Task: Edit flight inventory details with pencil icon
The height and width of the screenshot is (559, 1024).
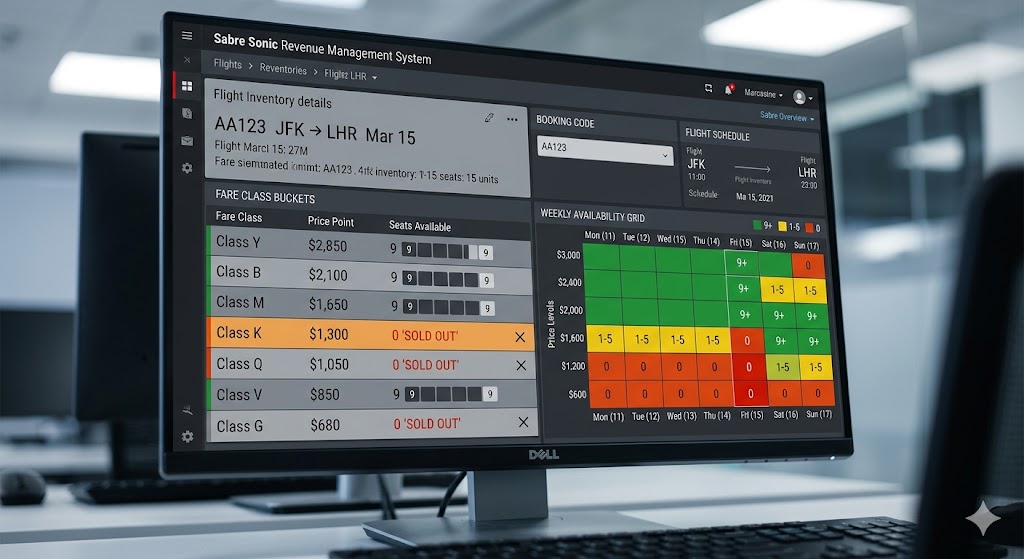Action: [489, 118]
